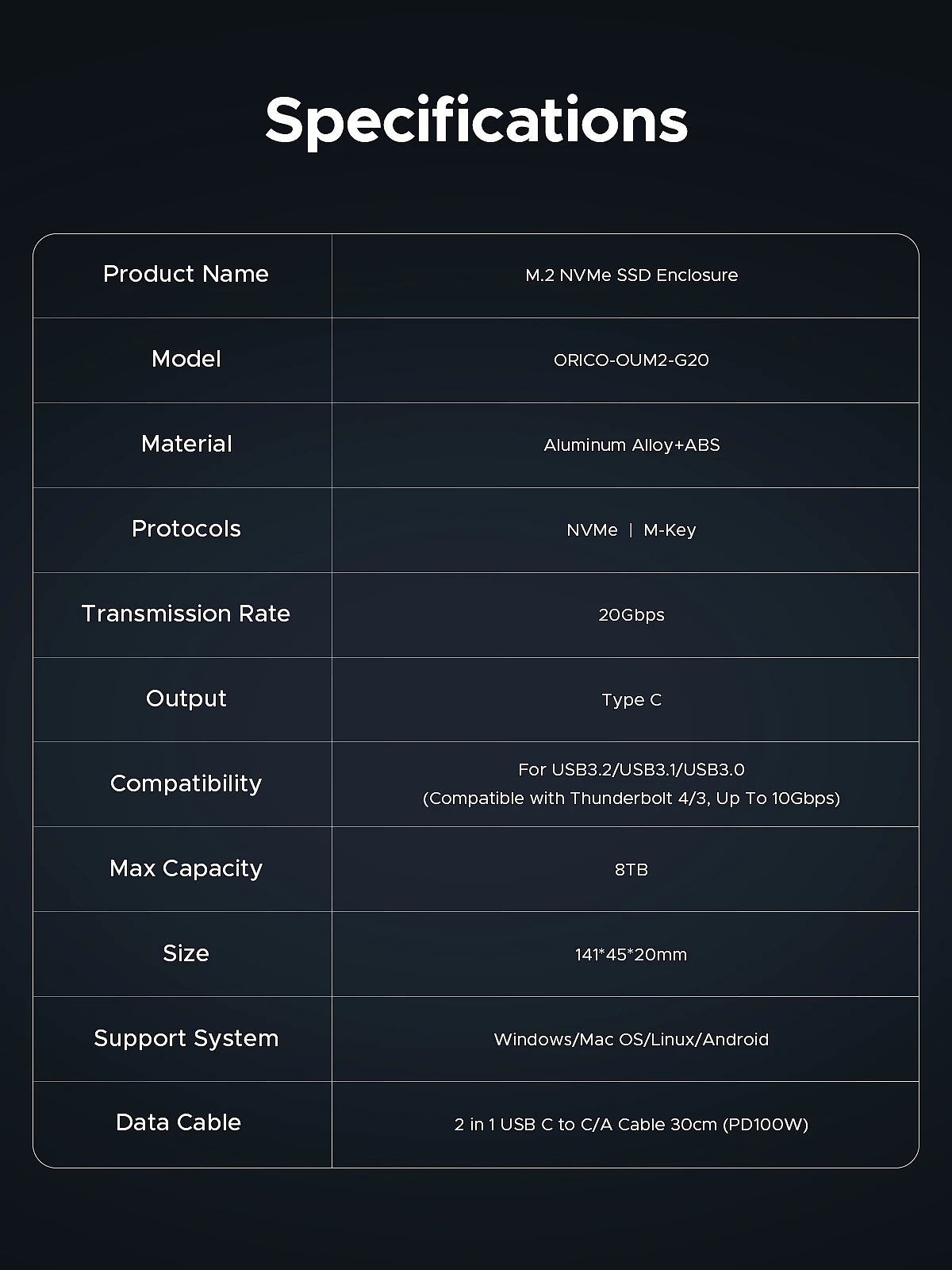Select the Aluminum Alloy+ABS value

coord(631,445)
